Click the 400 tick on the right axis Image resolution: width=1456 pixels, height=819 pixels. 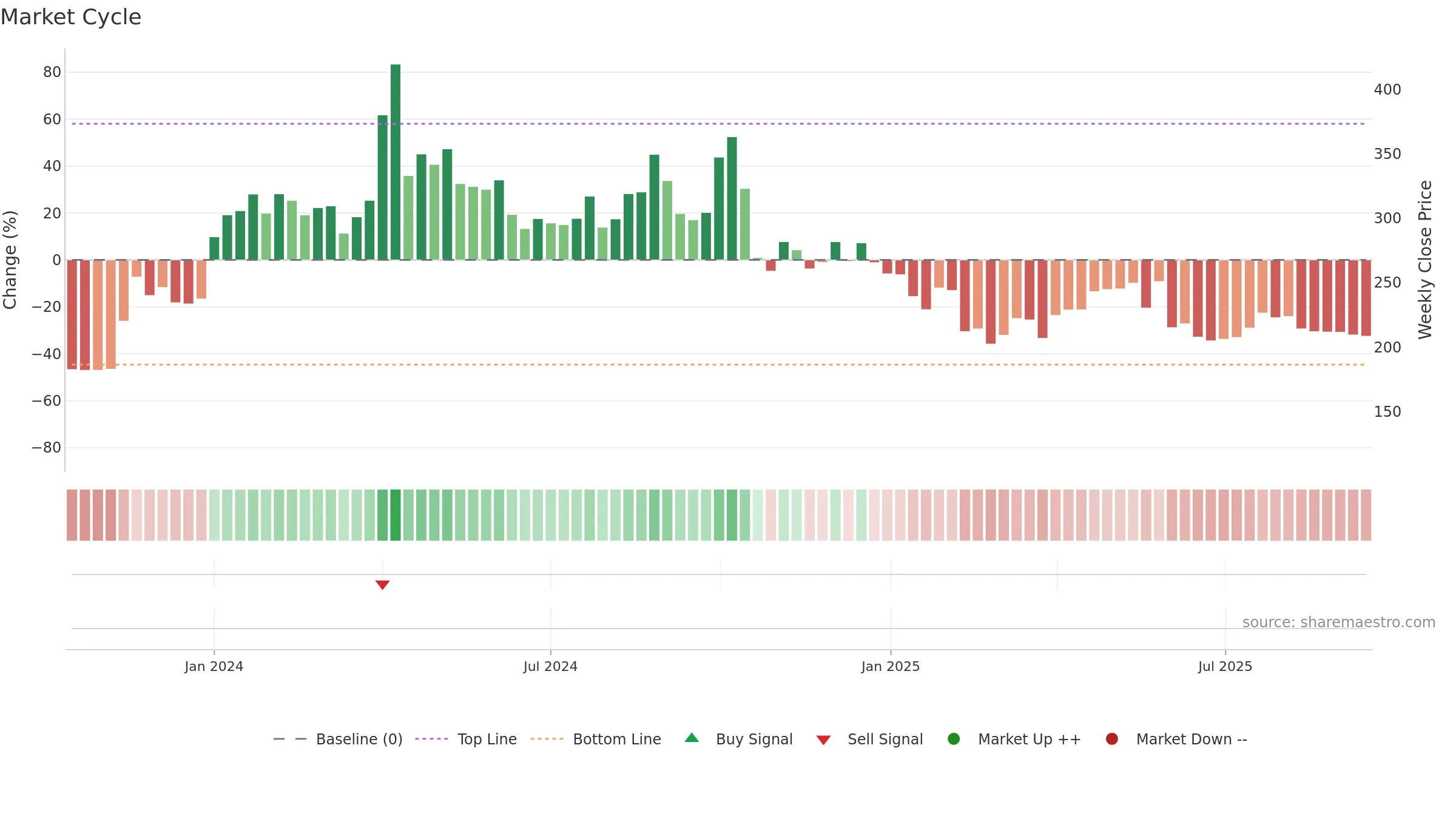[1387, 90]
